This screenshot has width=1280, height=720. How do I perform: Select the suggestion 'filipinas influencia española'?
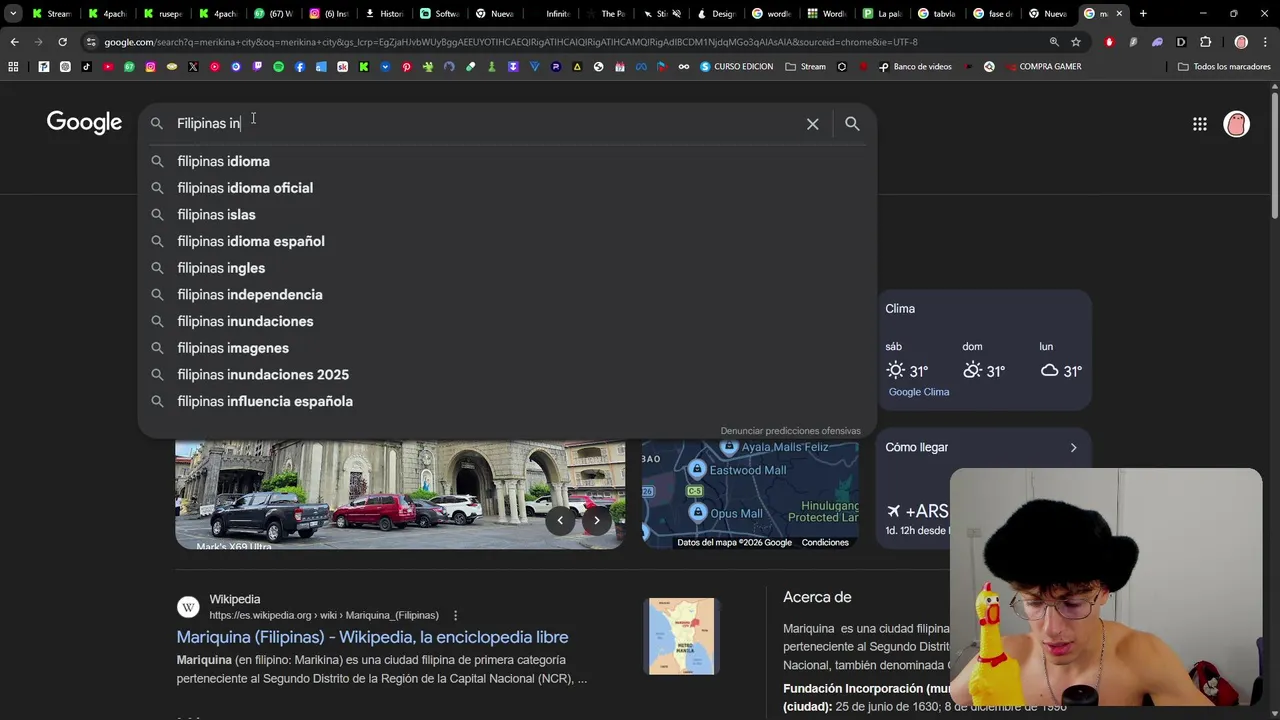tap(508, 401)
